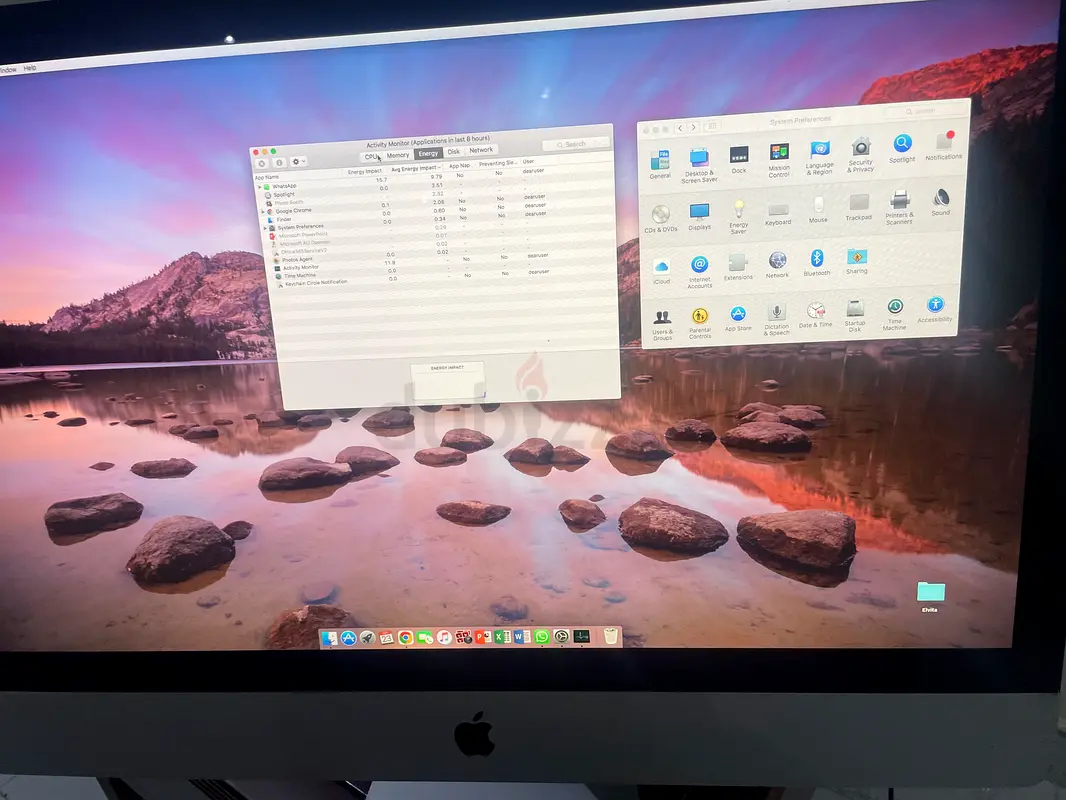Open Users & Groups preferences
Image resolution: width=1066 pixels, height=800 pixels.
pyautogui.click(x=662, y=325)
